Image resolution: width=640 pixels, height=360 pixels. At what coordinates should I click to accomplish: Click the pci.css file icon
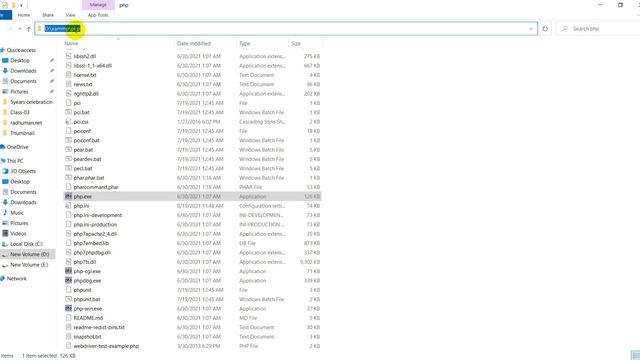pyautogui.click(x=69, y=122)
